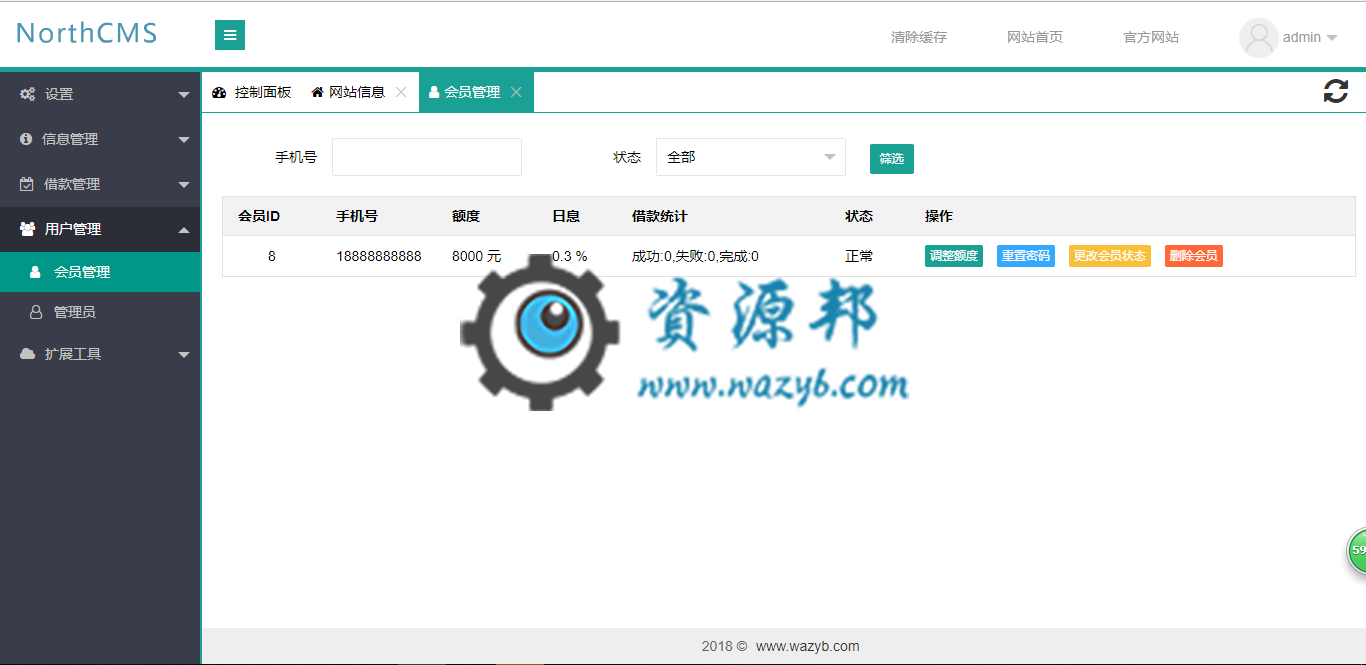Click the 会员ID column header
Image resolution: width=1366 pixels, height=665 pixels.
click(259, 216)
